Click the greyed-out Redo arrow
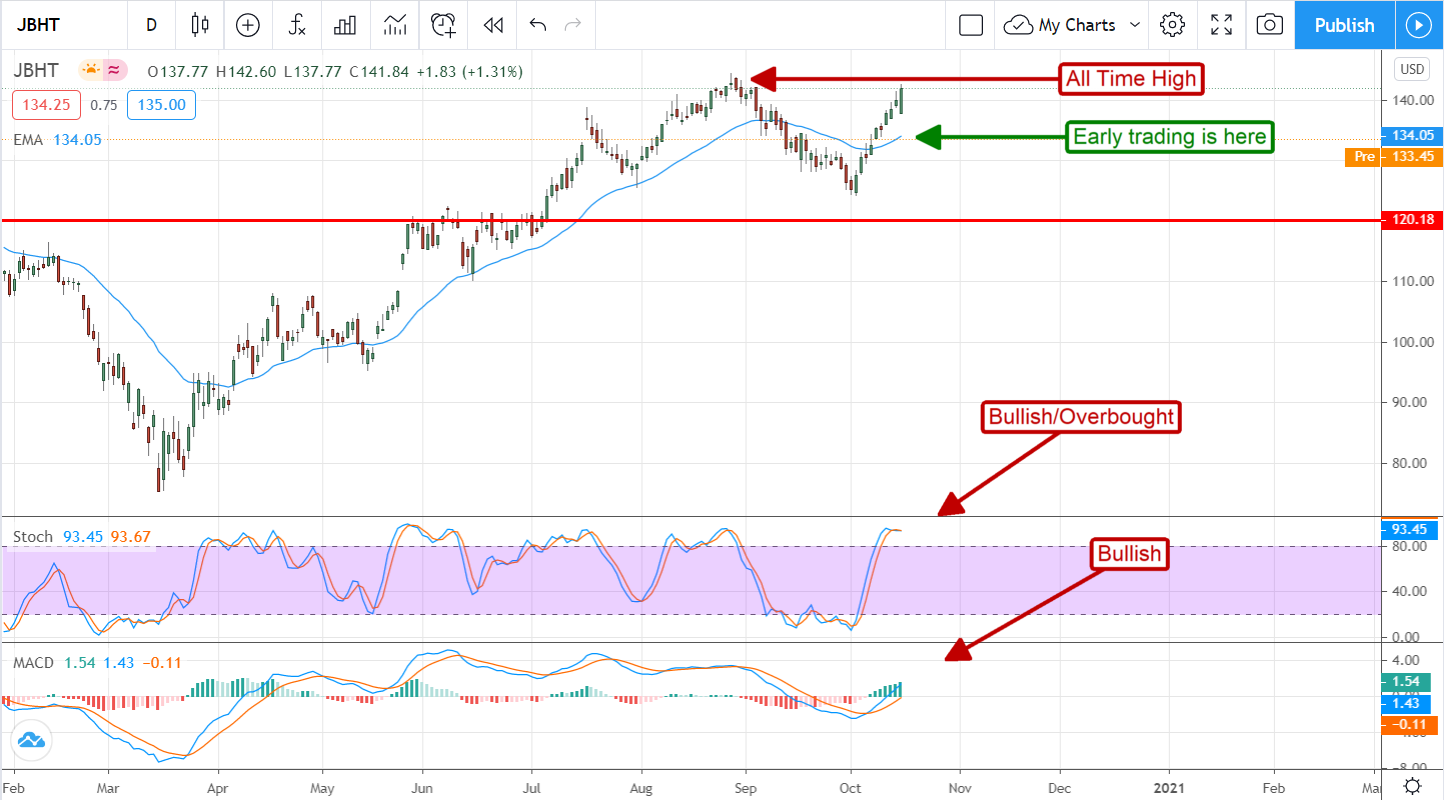The width and height of the screenshot is (1444, 800). (573, 25)
